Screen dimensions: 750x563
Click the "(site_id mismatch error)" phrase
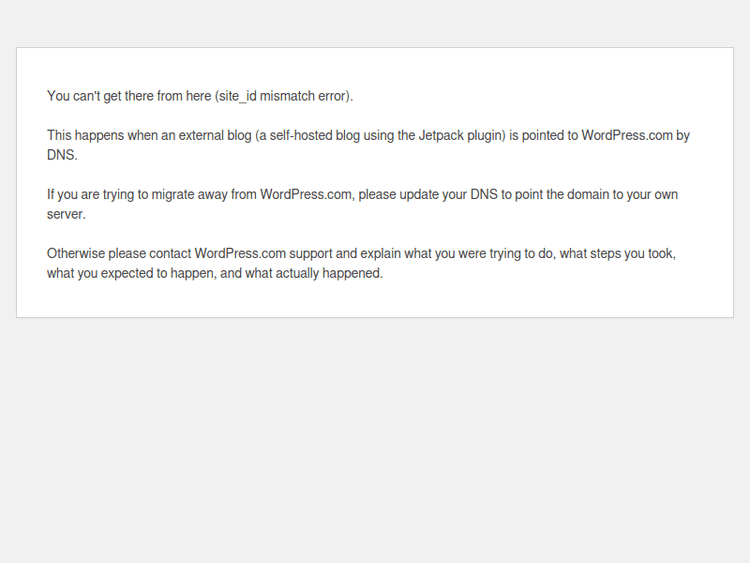point(283,96)
